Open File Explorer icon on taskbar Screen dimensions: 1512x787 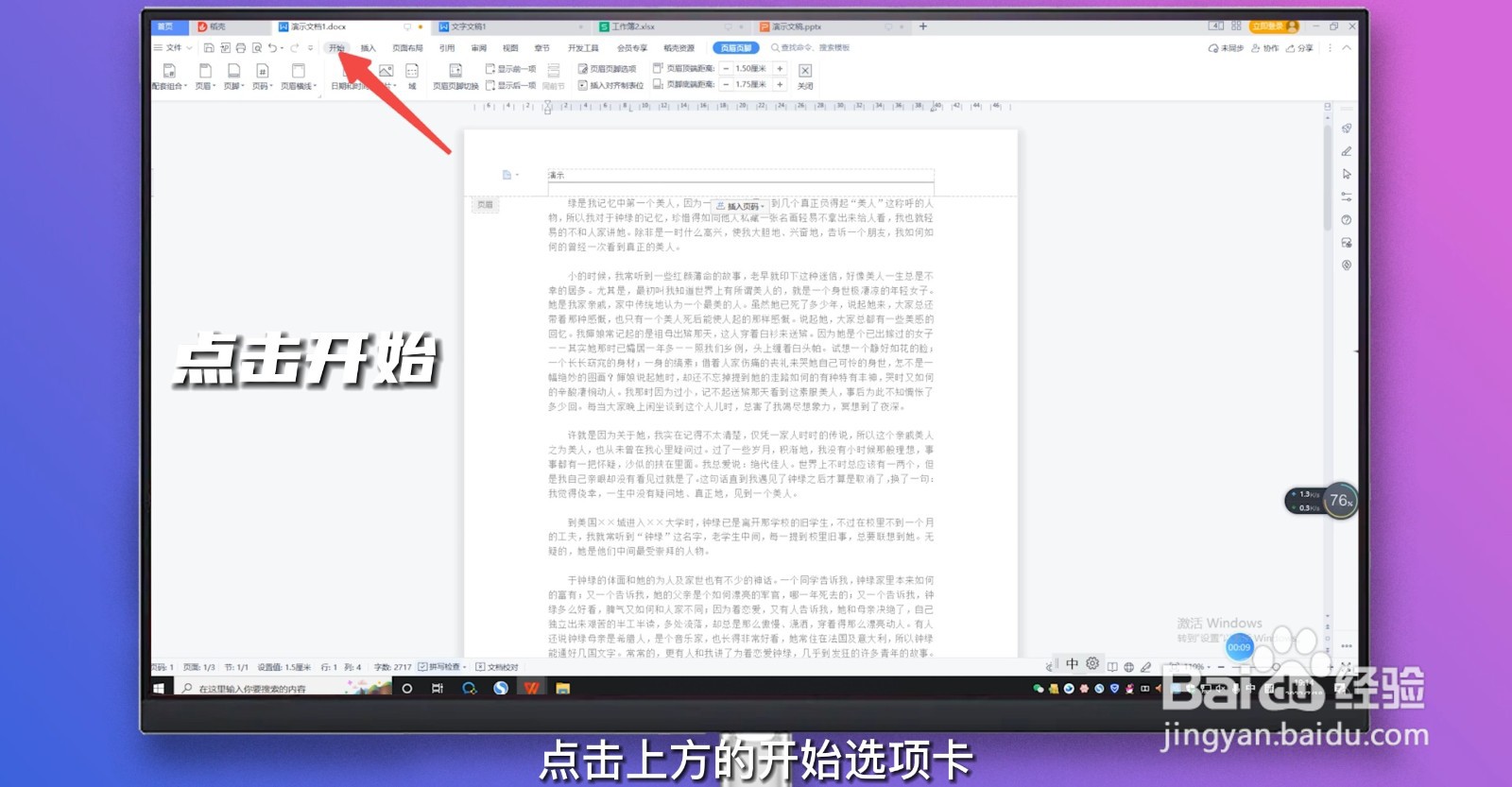tap(563, 689)
